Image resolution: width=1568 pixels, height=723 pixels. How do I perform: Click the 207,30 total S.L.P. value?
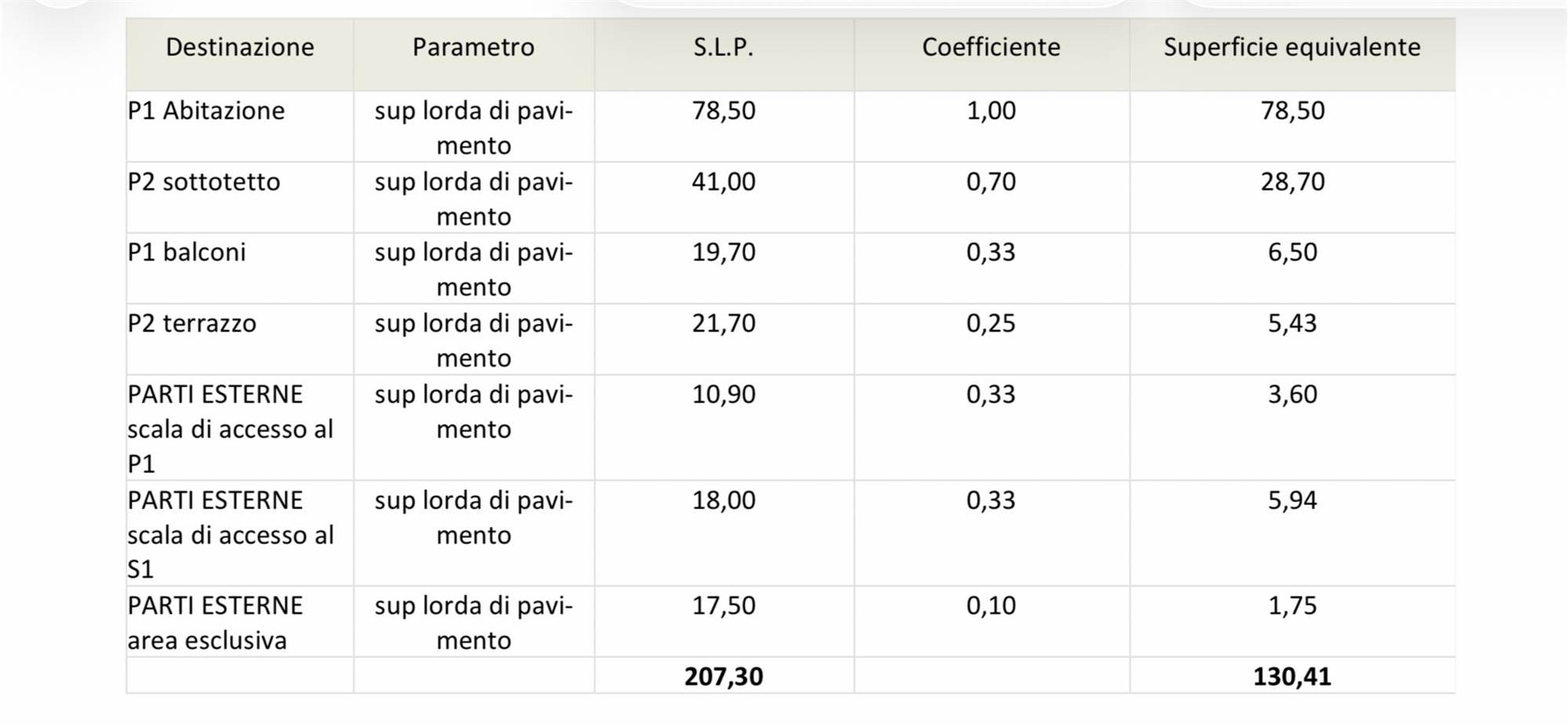(x=724, y=676)
